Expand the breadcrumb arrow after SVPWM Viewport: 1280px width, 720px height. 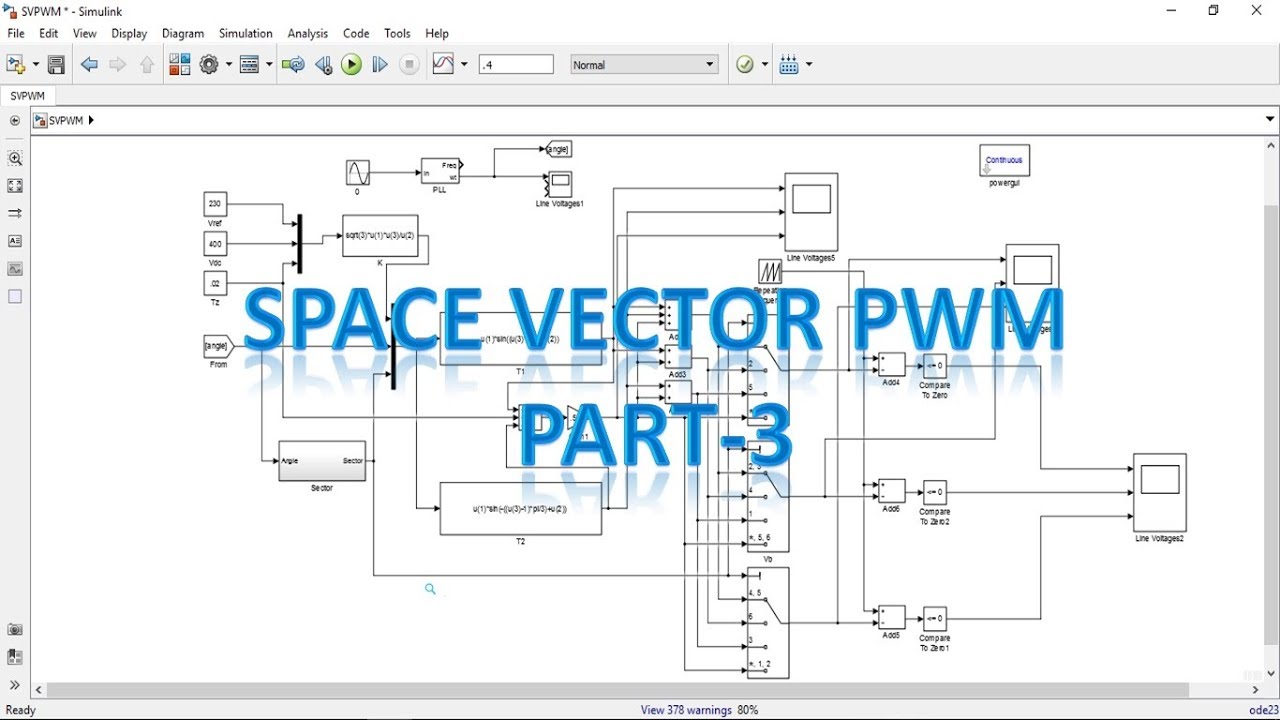pos(91,120)
